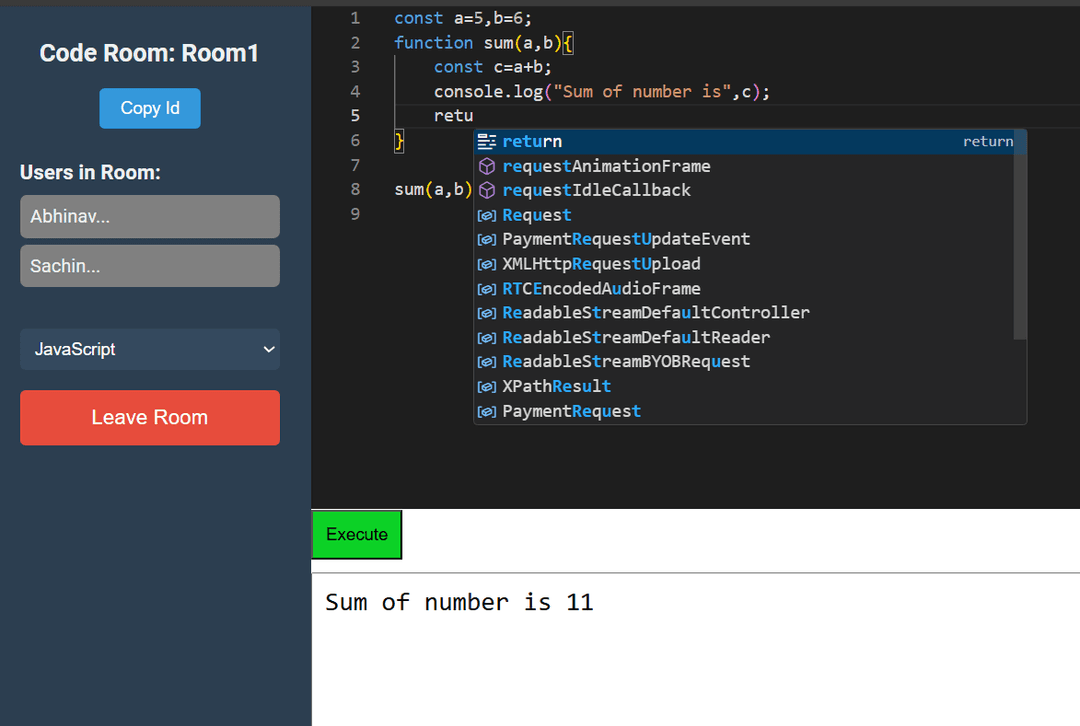Click the icon beside ReadableStreamDefaultReader
This screenshot has width=1080, height=726.
(x=487, y=337)
